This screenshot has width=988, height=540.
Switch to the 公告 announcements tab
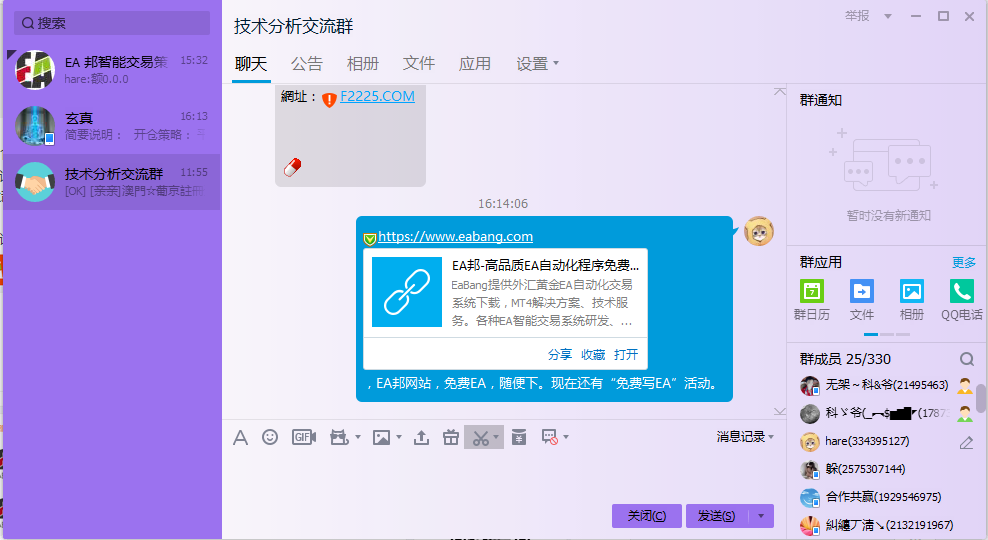(307, 64)
